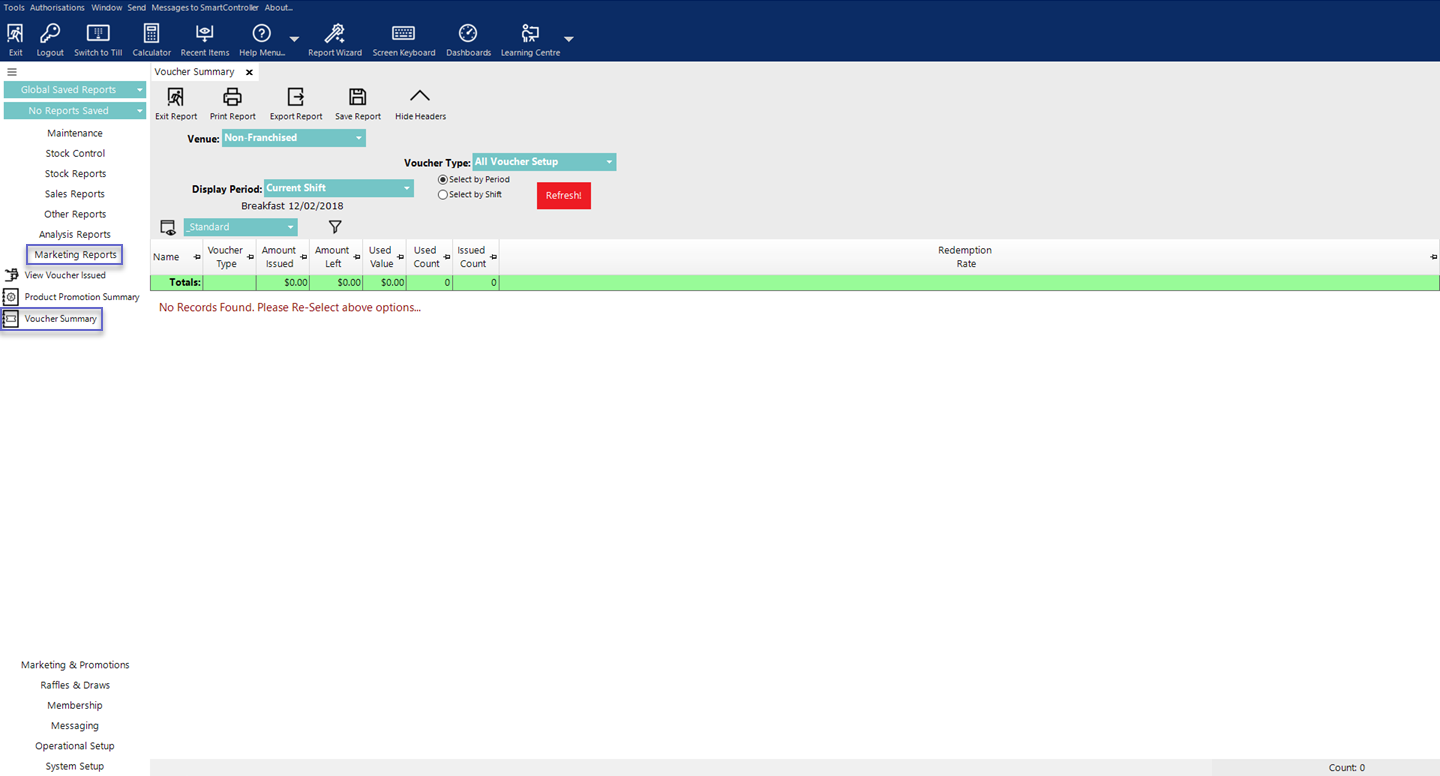Click the Switch to Till icon

coord(98,35)
